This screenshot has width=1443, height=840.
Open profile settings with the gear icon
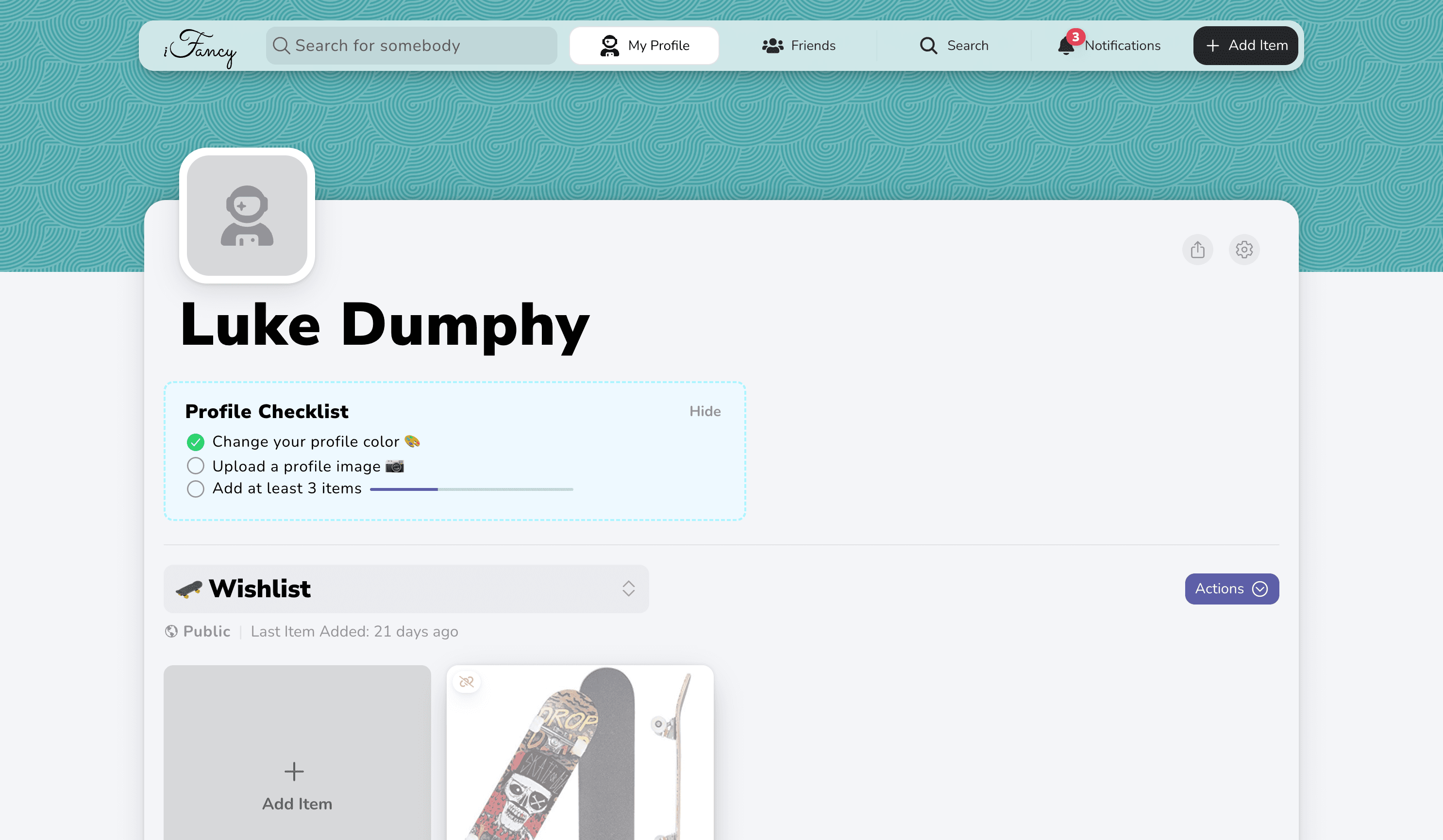coord(1244,250)
